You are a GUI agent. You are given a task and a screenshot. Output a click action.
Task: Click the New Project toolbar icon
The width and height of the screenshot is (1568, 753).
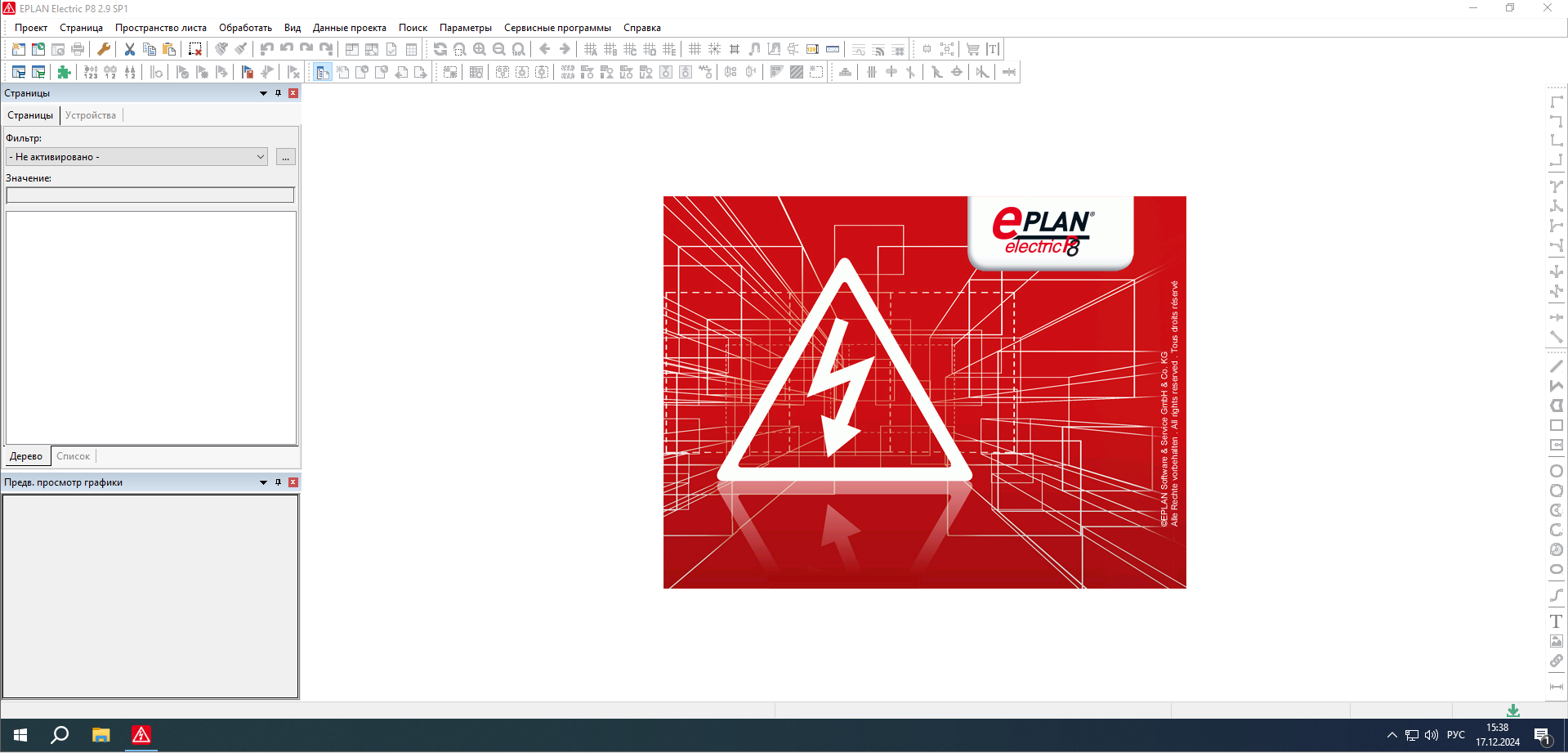(x=18, y=49)
